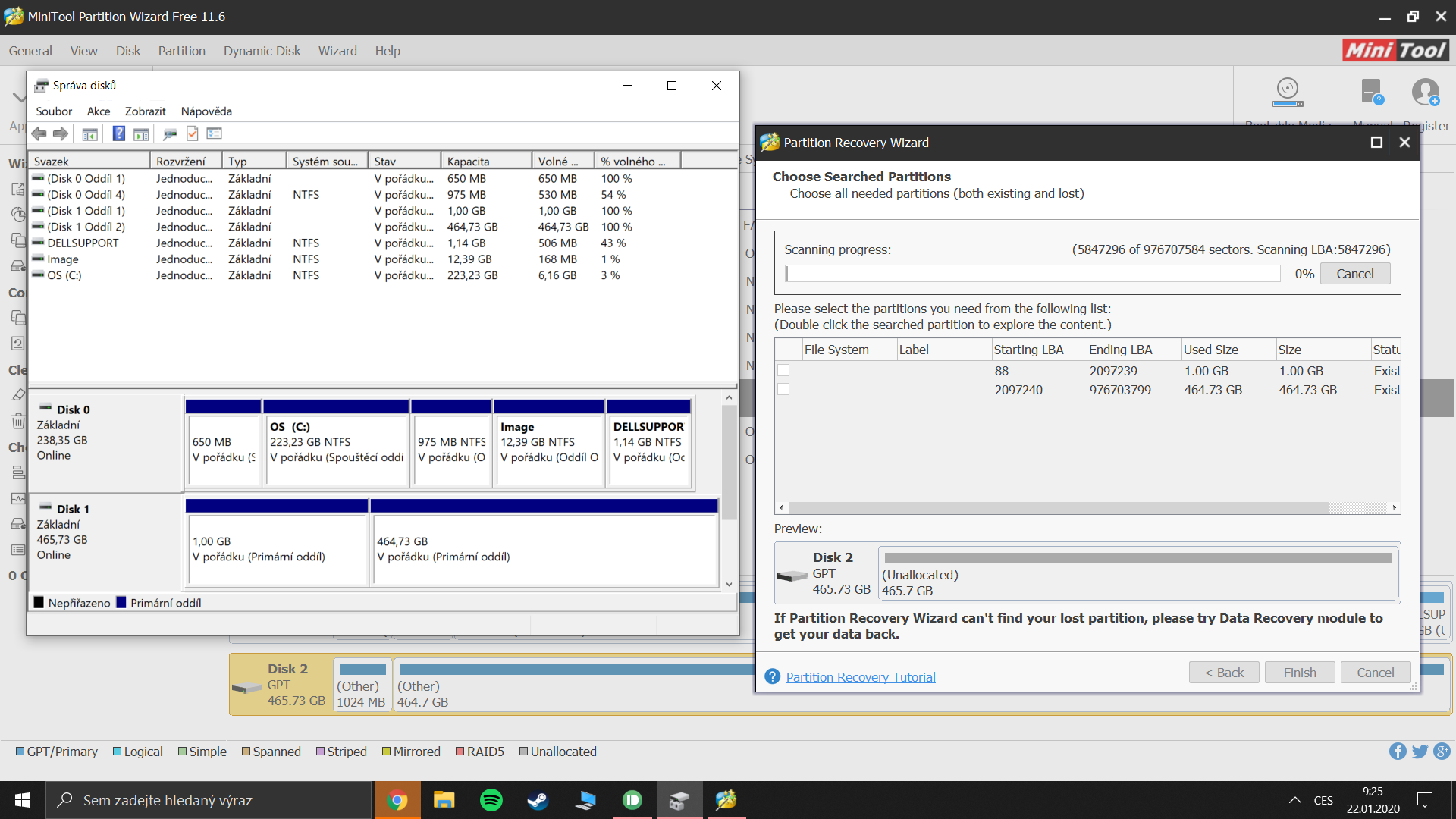Check the 464.73 GB partition checkbox
Image resolution: width=1456 pixels, height=819 pixels.
pyautogui.click(x=783, y=390)
